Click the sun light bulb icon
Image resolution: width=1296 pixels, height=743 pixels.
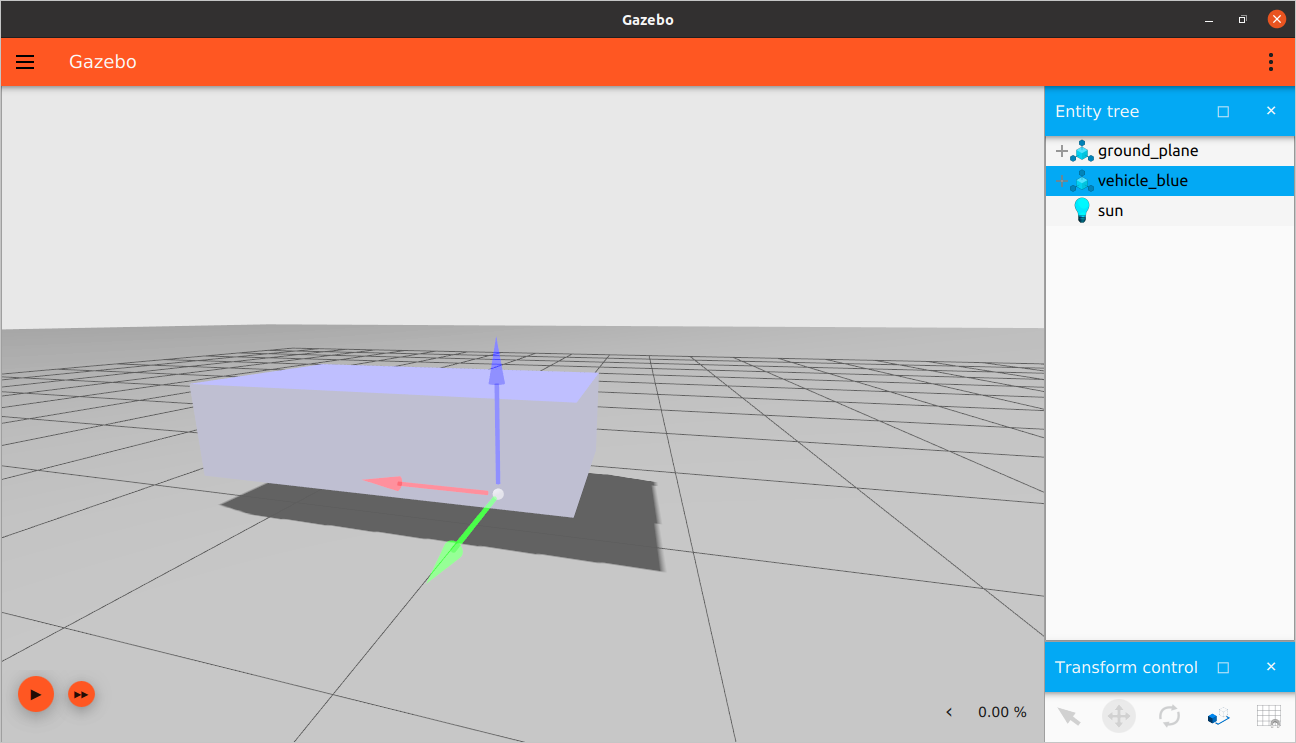click(1082, 210)
